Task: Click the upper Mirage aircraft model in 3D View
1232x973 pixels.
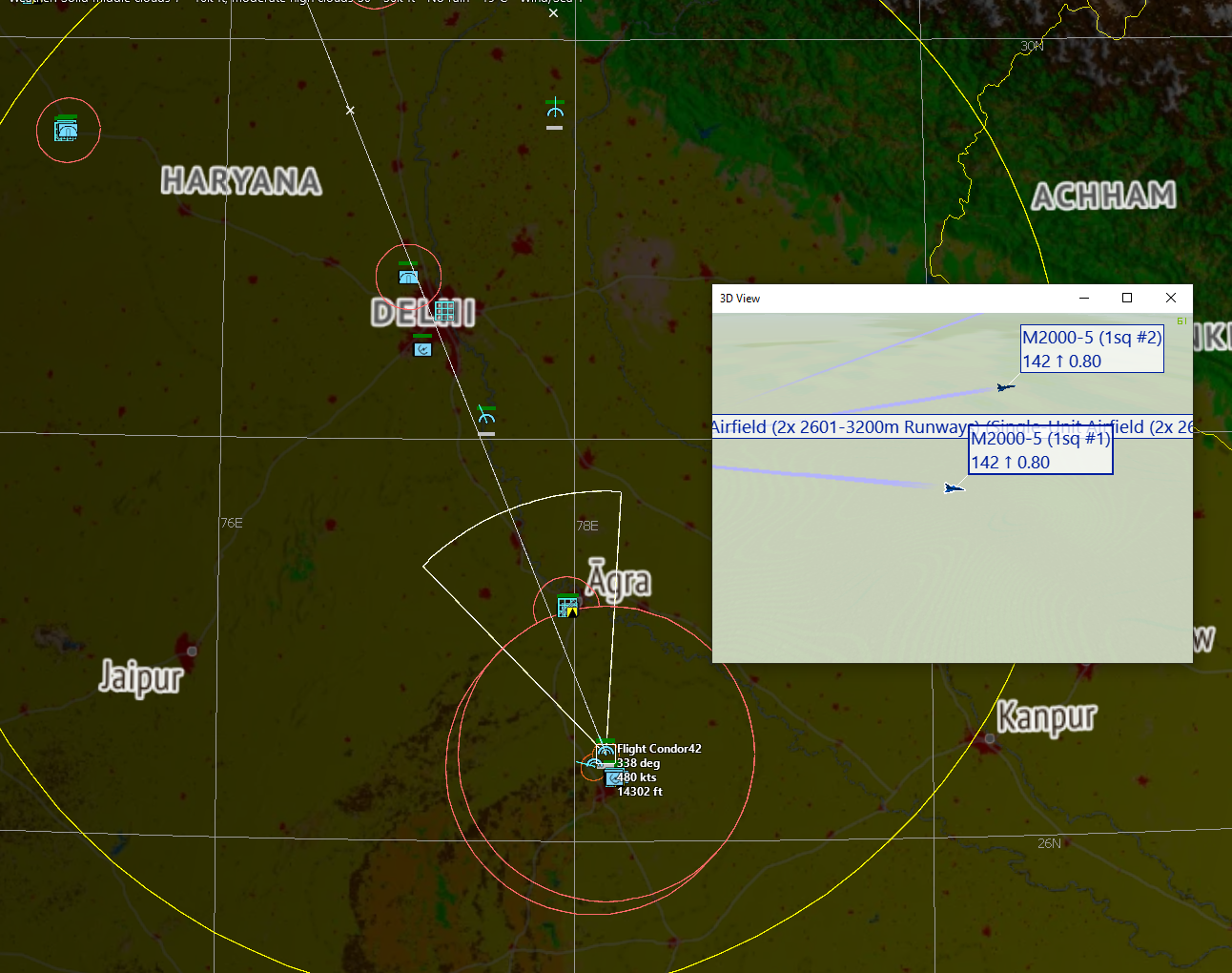Action: click(x=1005, y=386)
